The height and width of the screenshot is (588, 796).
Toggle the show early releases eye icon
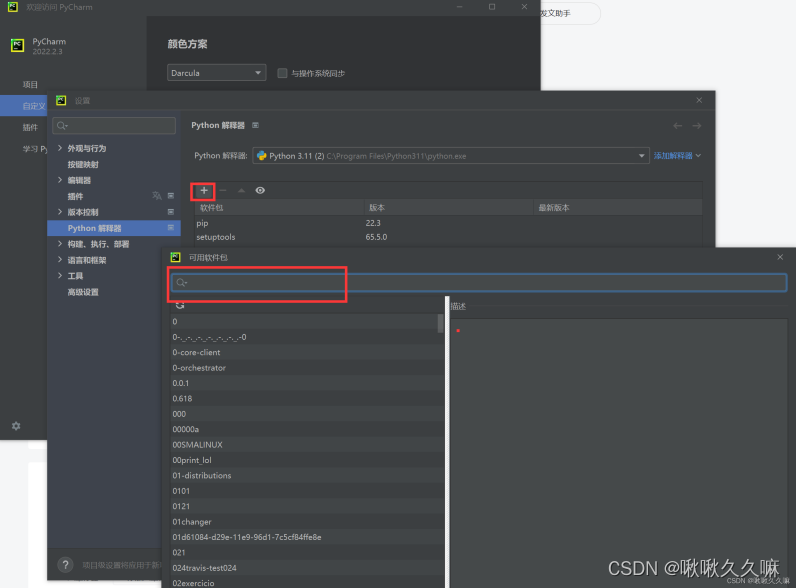tap(260, 190)
